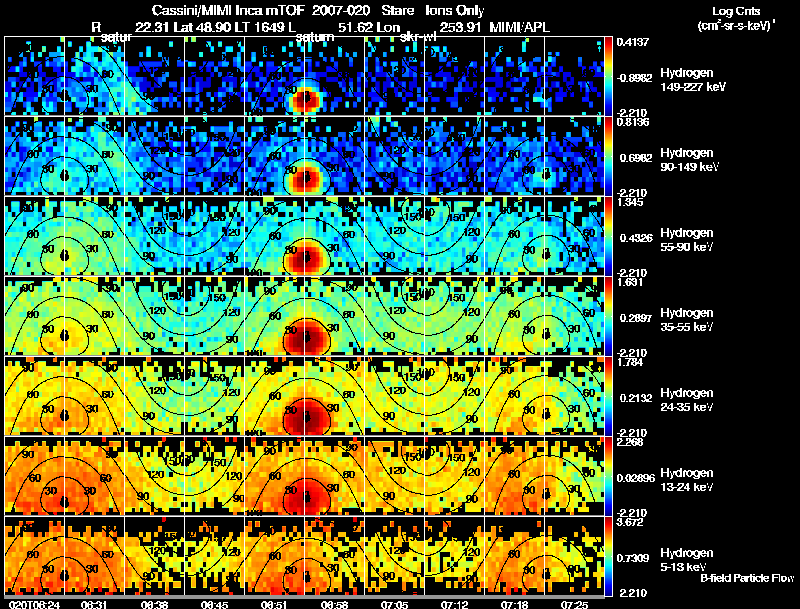The width and height of the screenshot is (800, 609).
Task: Click the Lat 48.90 header value
Action: click(x=205, y=27)
